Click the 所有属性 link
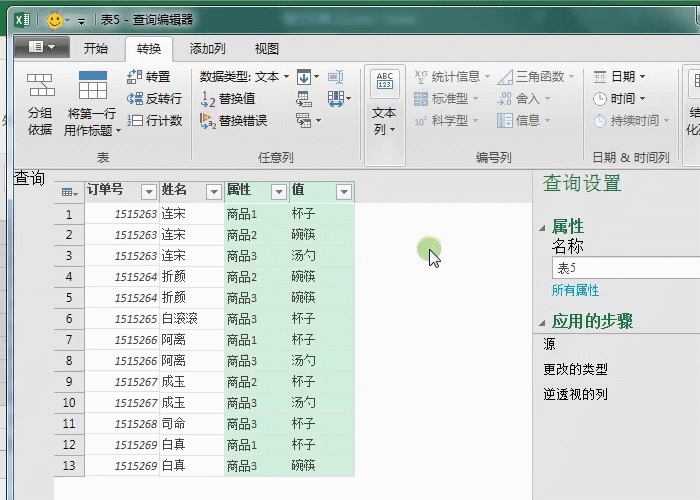 coord(575,290)
